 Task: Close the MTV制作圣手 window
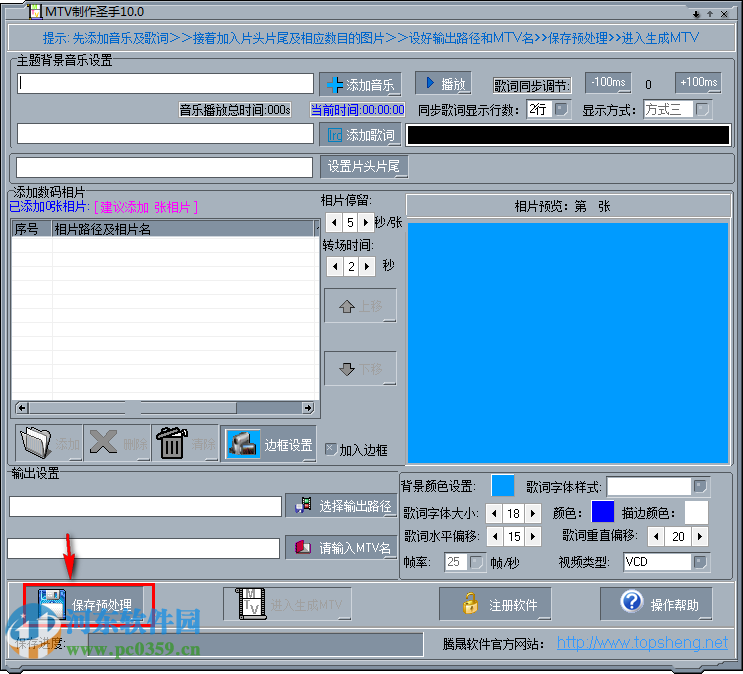[x=724, y=14]
